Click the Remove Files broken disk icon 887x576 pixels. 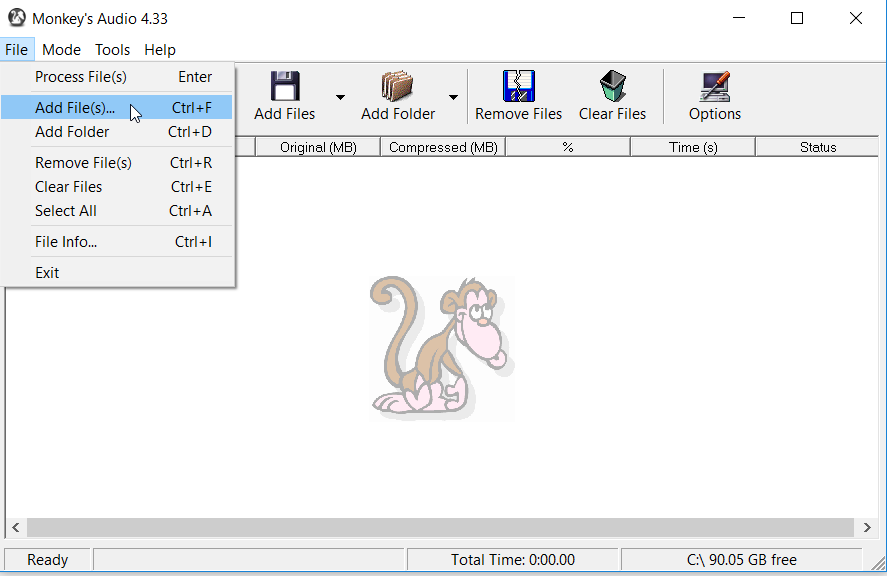click(518, 86)
